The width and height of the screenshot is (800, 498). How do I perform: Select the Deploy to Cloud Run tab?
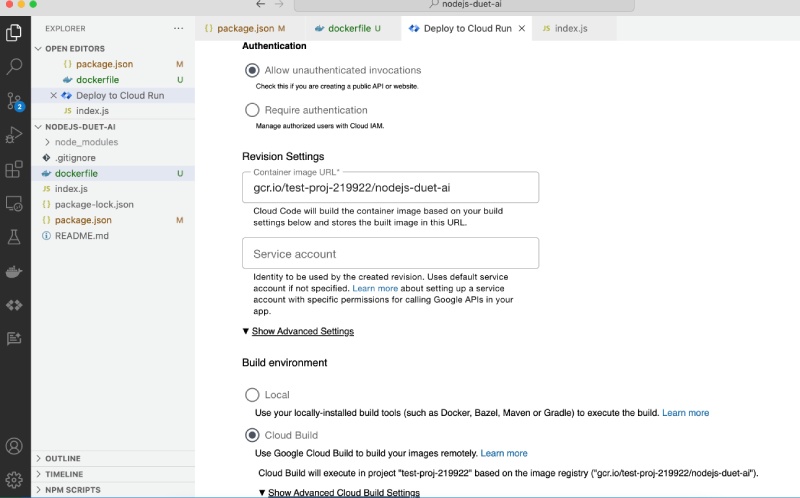point(467,29)
